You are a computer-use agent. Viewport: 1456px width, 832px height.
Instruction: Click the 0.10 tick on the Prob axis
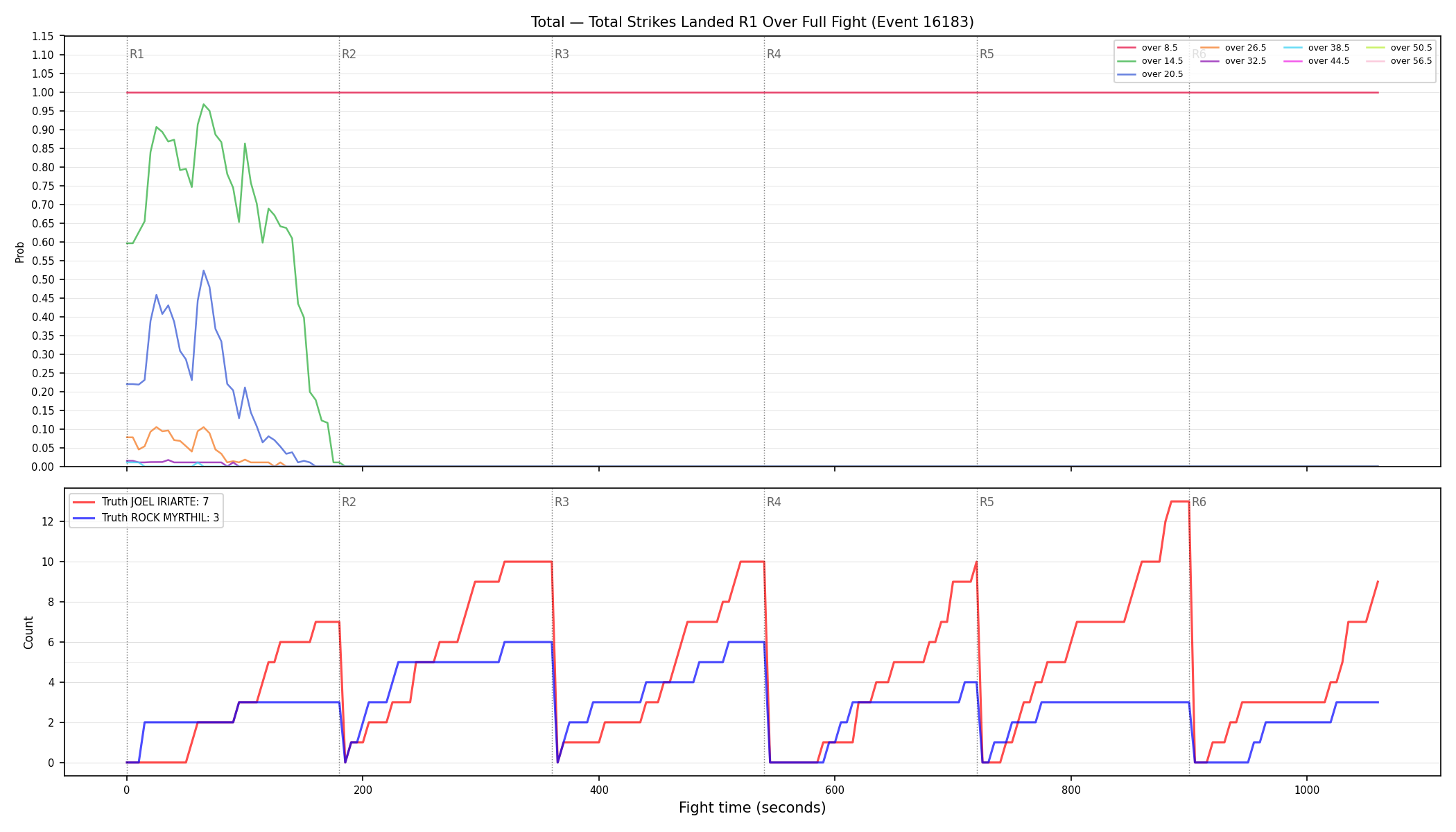(43, 429)
